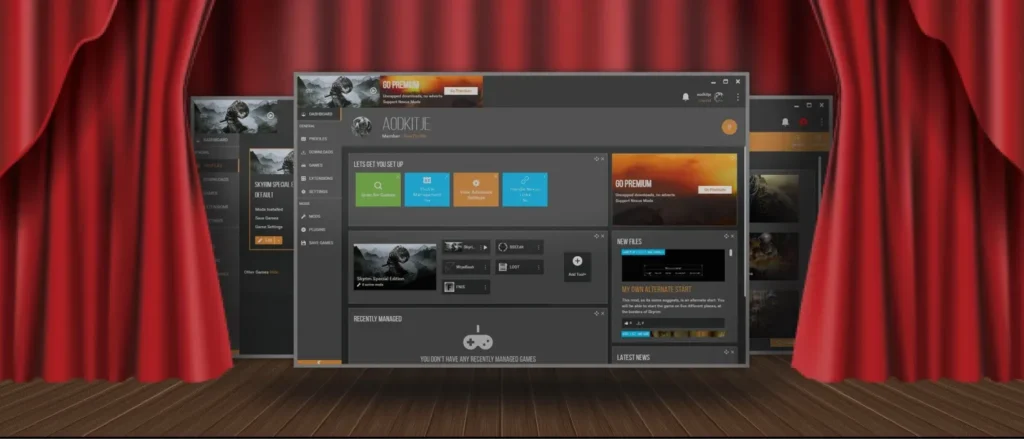Click the Skyrim Special Edition game thumbnail
This screenshot has height=439, width=1024.
(395, 267)
